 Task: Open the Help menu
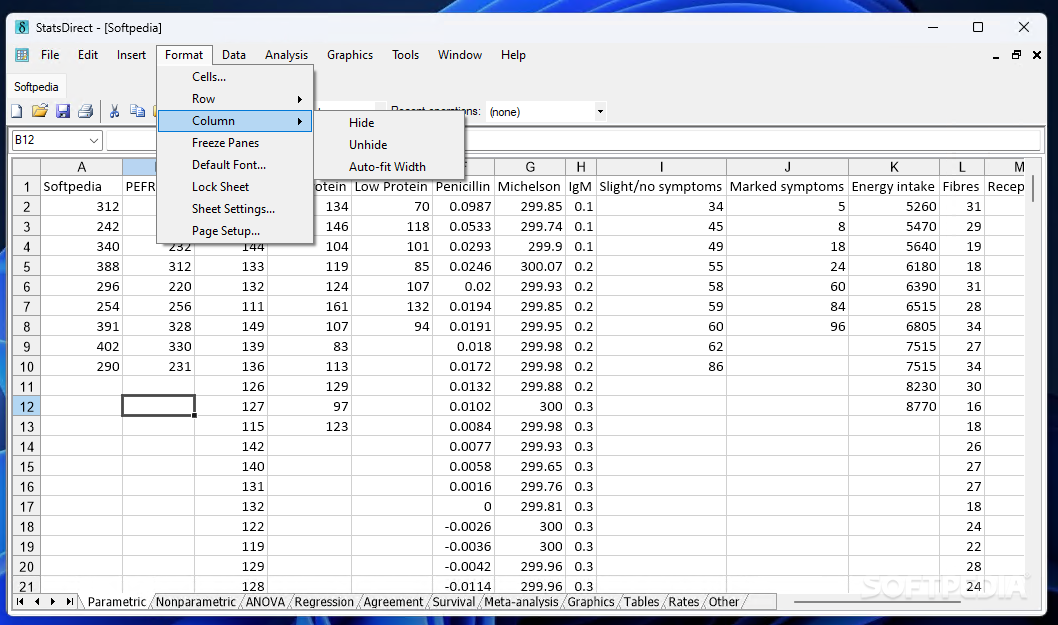coord(513,55)
